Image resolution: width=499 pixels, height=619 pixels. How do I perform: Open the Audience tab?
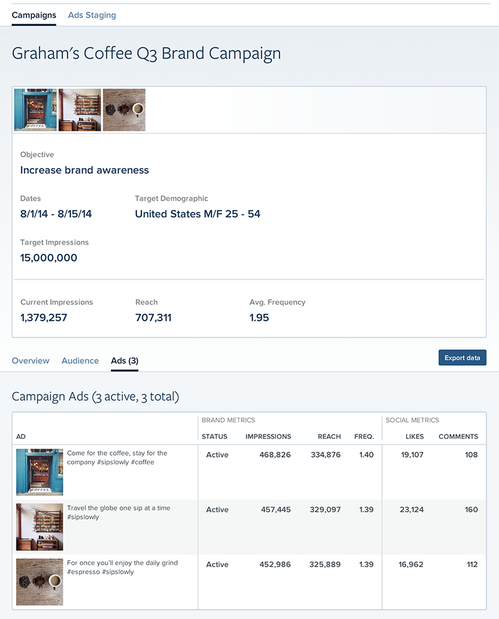point(80,361)
